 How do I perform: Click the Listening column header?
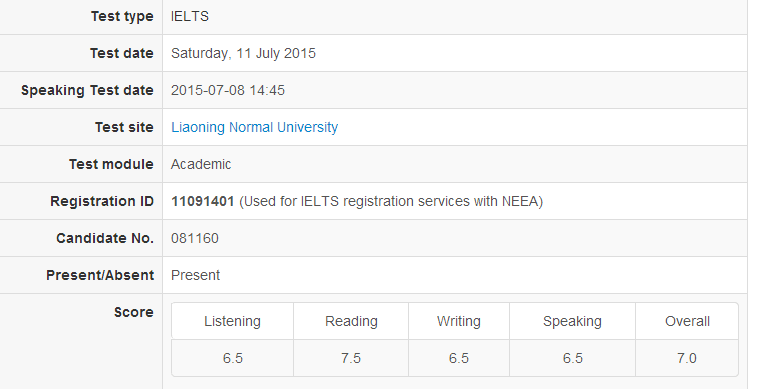(232, 321)
